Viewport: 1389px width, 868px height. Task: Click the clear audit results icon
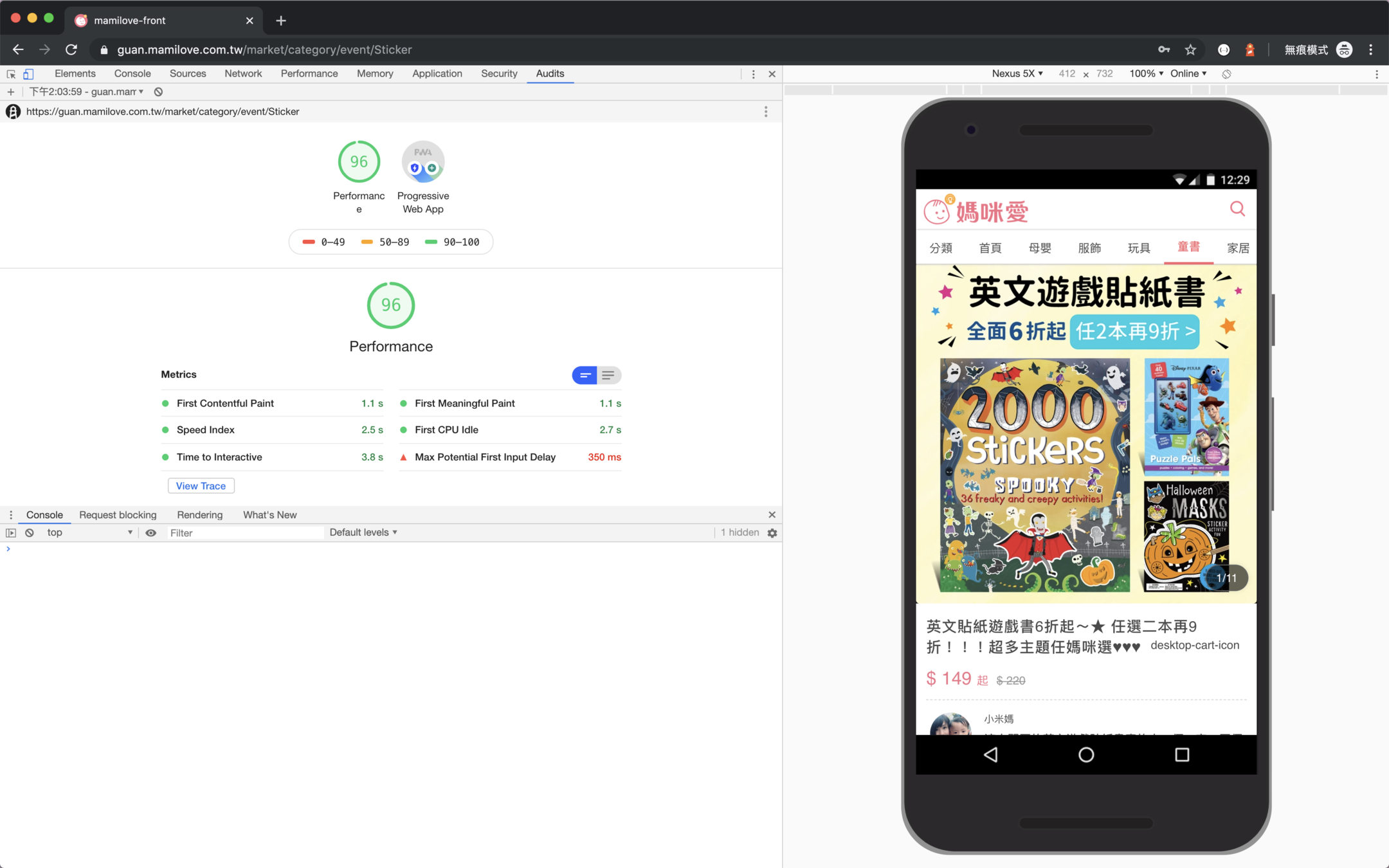tap(158, 92)
